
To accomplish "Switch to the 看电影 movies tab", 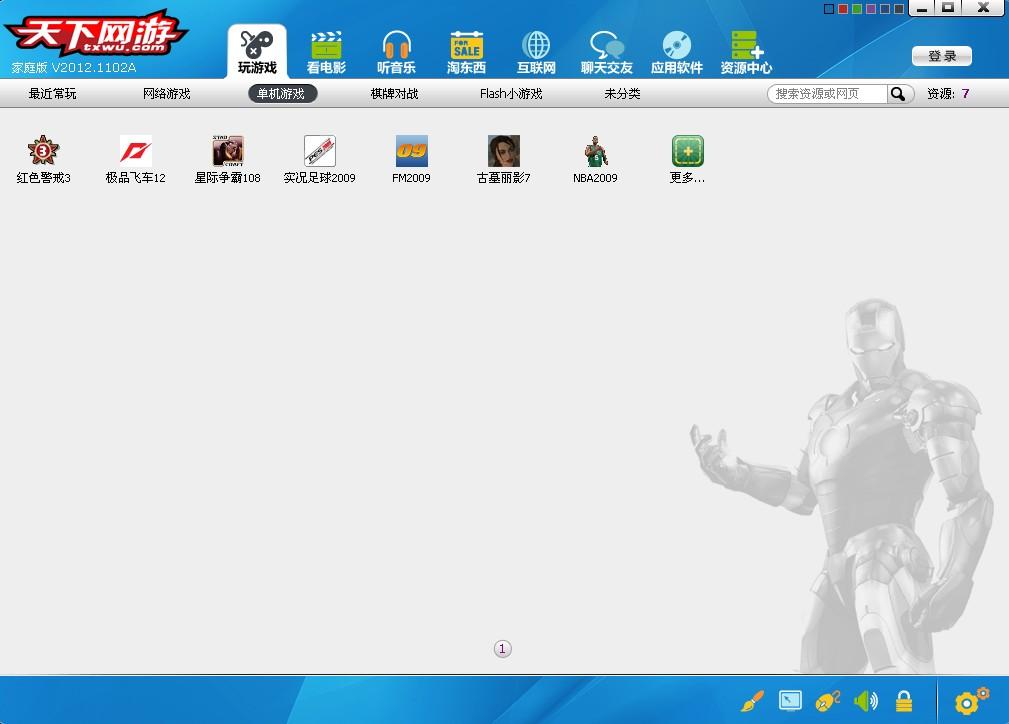I will [326, 52].
